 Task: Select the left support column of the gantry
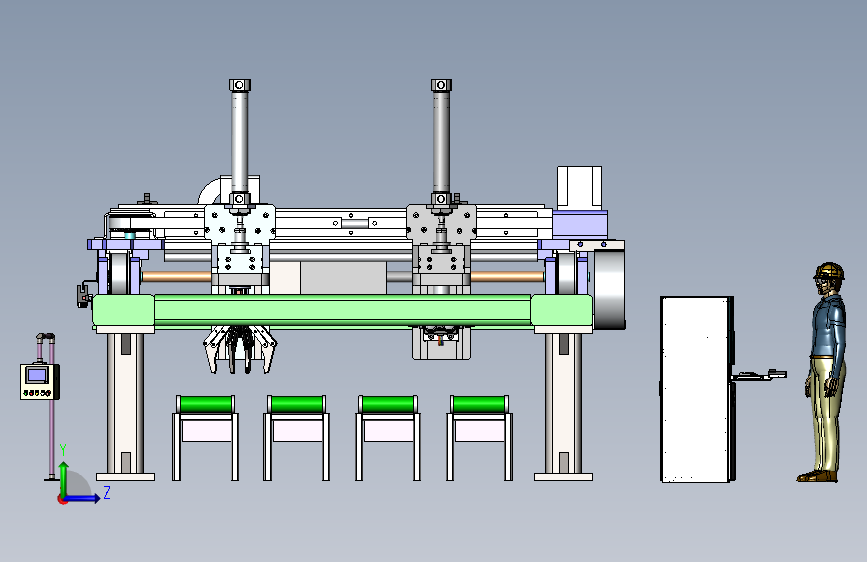click(x=126, y=404)
